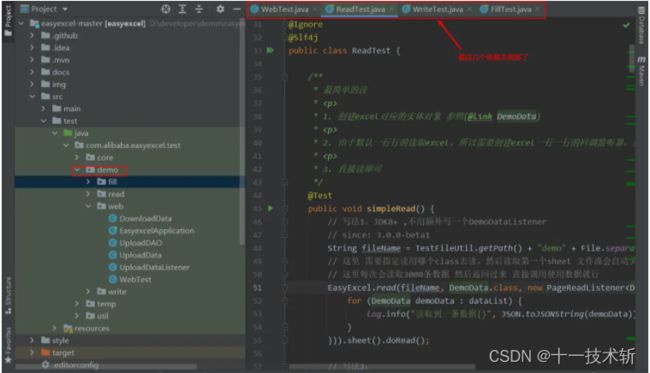Screen dimensions: 650x373
Task: Expand the .idea folder
Action: point(32,48)
